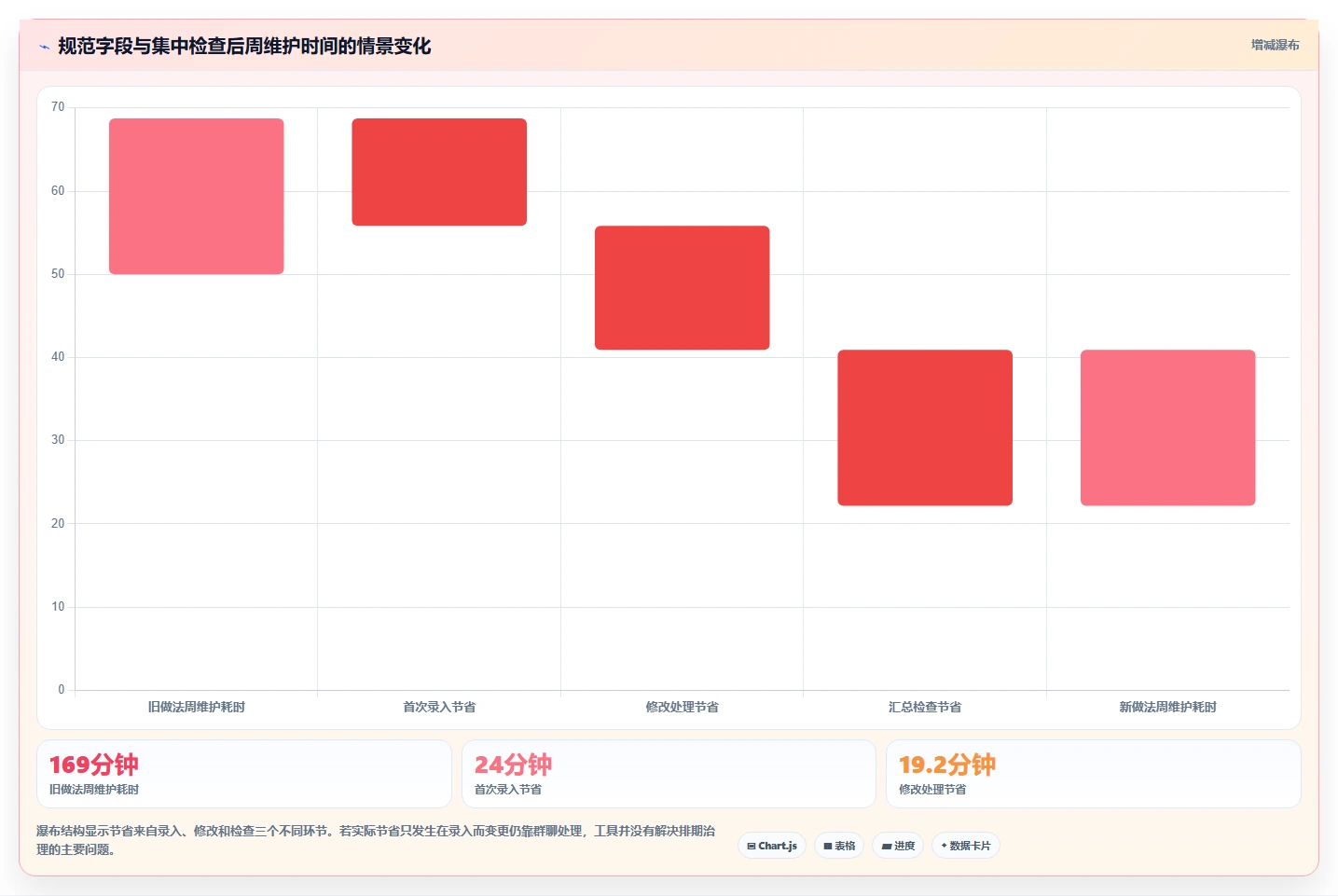Image resolution: width=1338 pixels, height=896 pixels.
Task: Click the lightning icon beside the title
Action: click(44, 47)
